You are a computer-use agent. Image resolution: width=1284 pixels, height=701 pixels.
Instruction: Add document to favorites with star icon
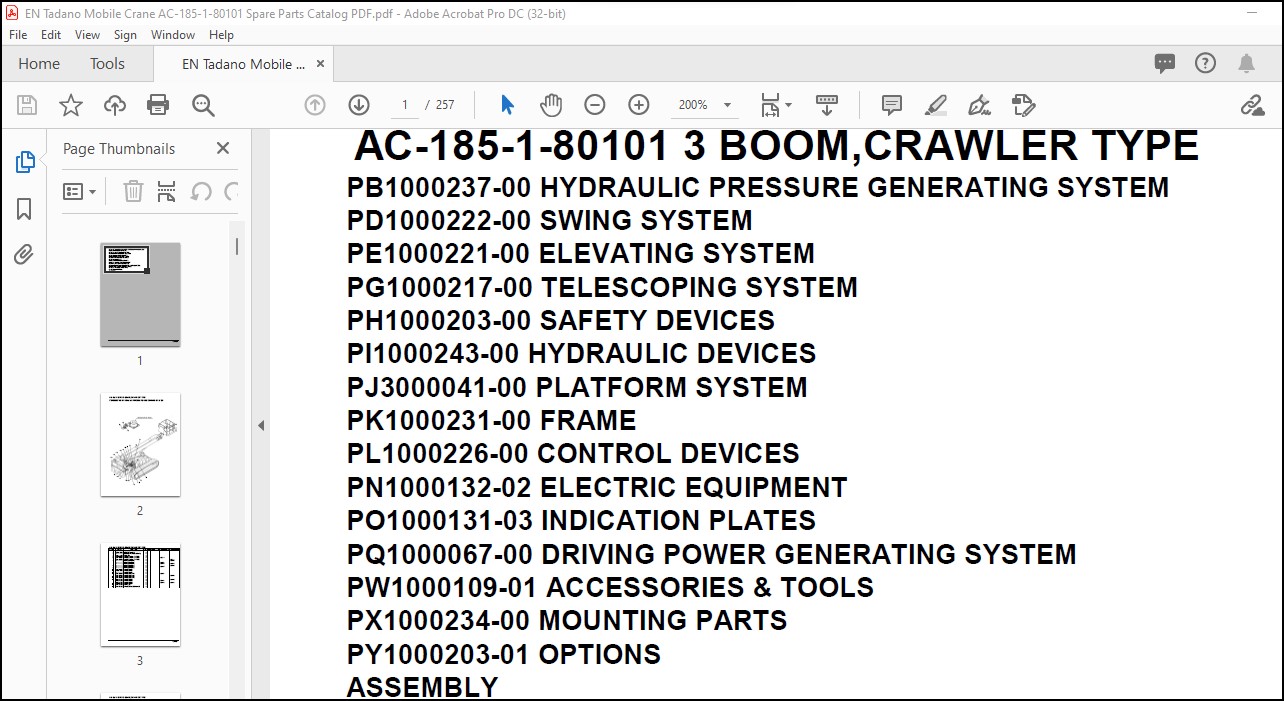[71, 105]
